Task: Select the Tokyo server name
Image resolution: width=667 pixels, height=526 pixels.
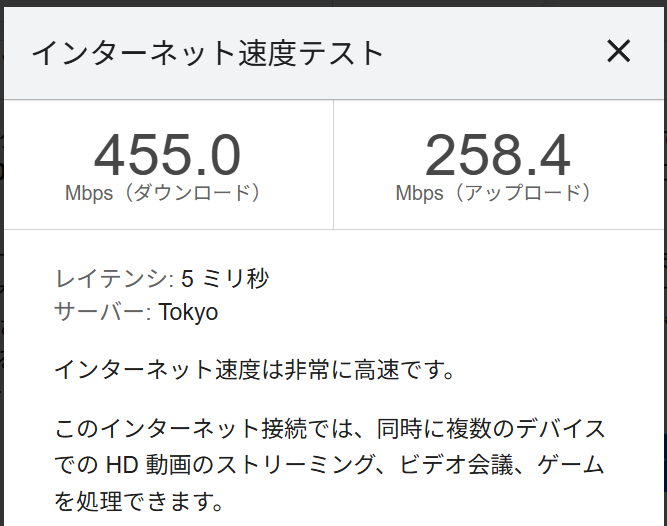Action: 188,312
